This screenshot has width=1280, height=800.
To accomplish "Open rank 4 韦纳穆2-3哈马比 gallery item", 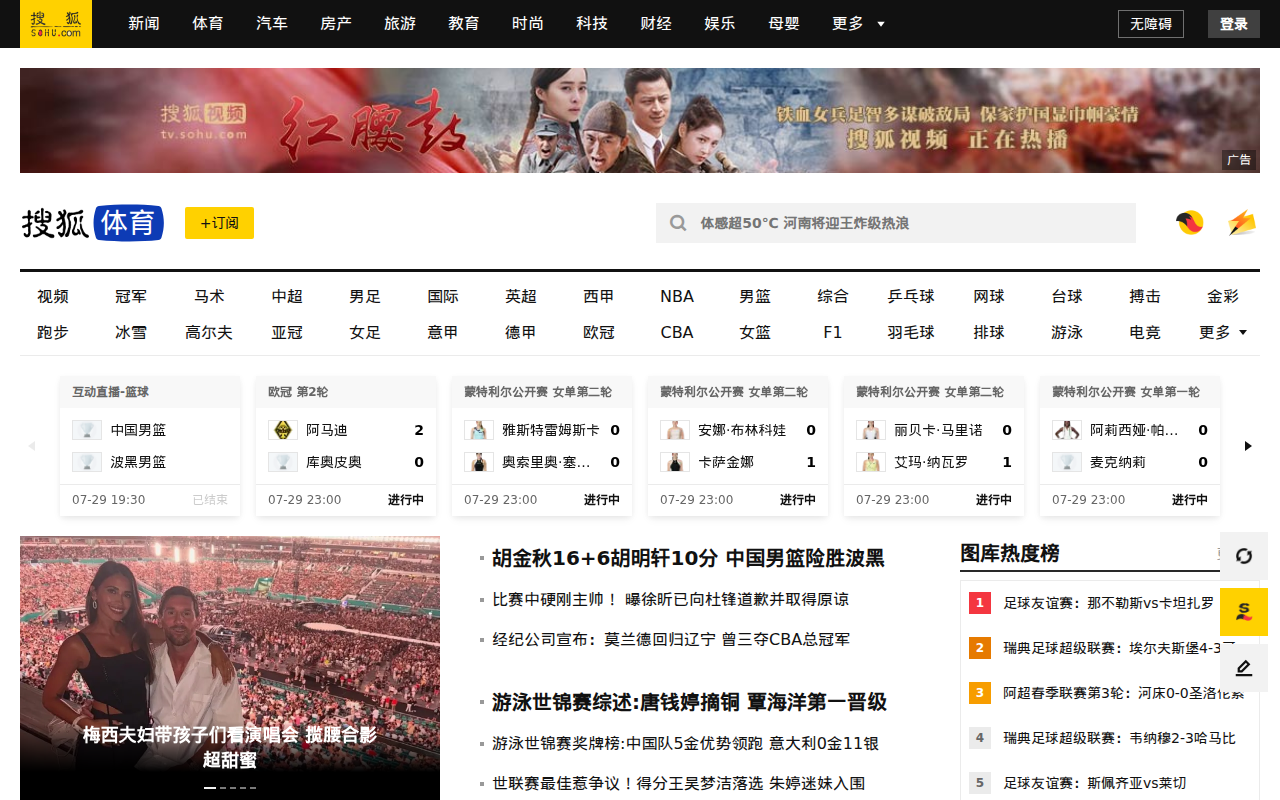I will click(1119, 738).
